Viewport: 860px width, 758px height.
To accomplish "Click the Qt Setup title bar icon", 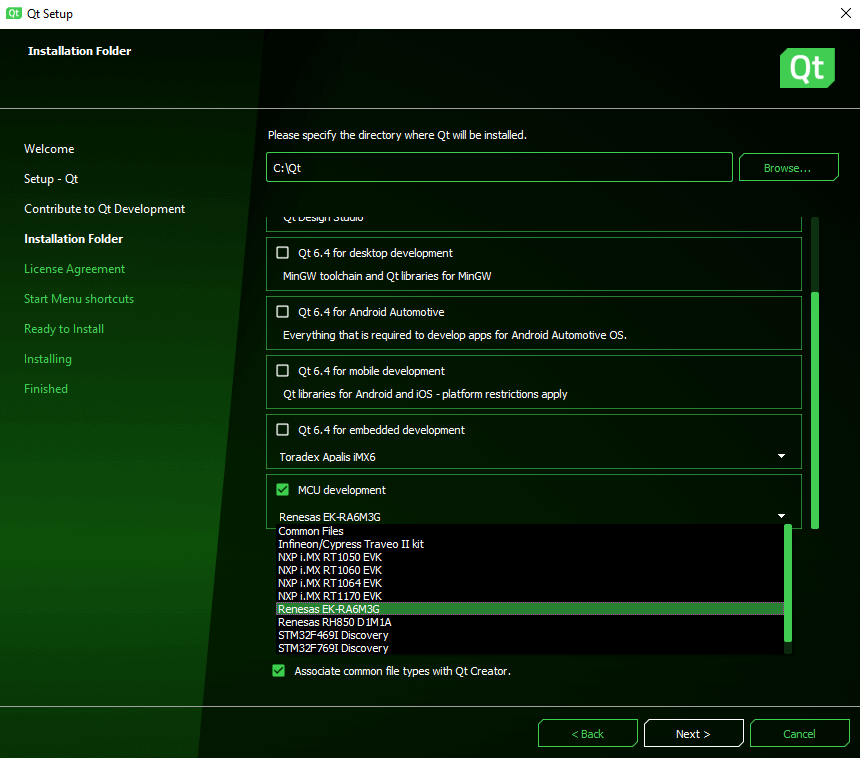I will [x=14, y=14].
